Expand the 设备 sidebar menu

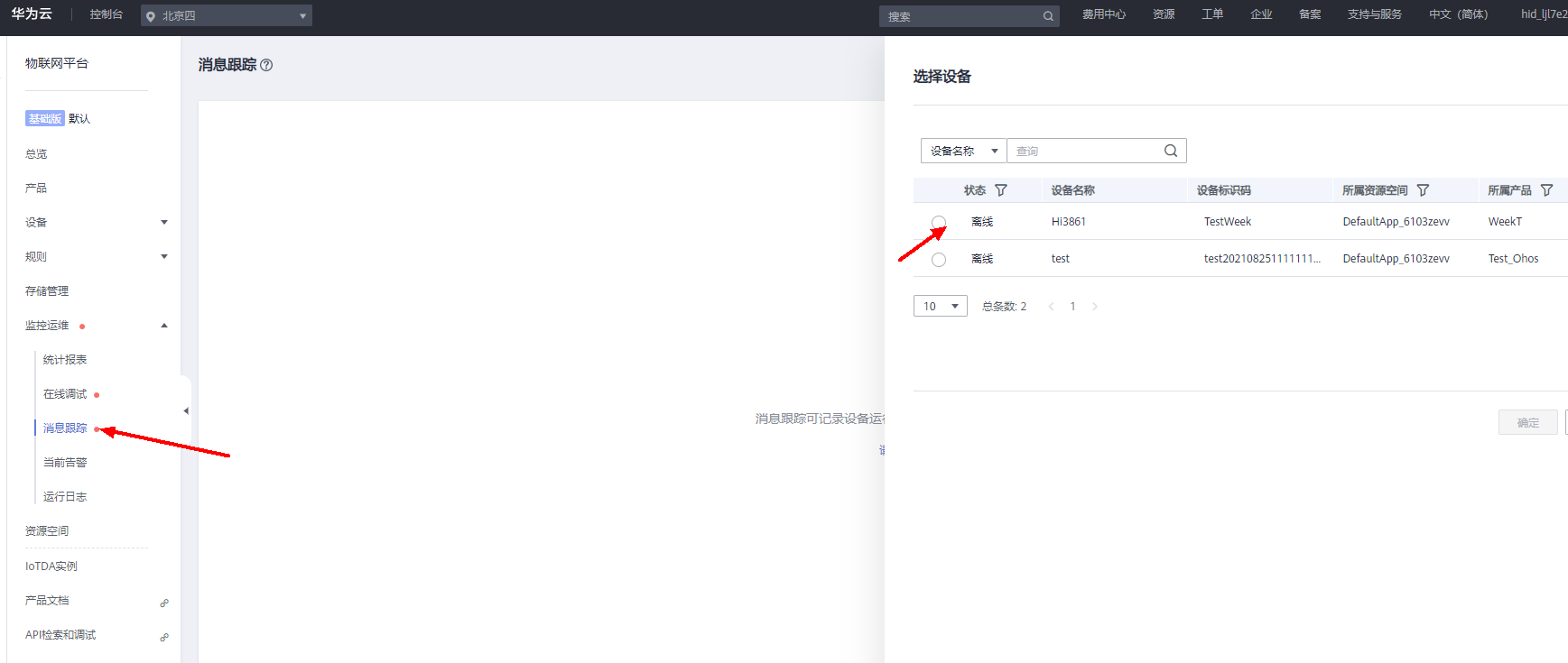coord(163,222)
